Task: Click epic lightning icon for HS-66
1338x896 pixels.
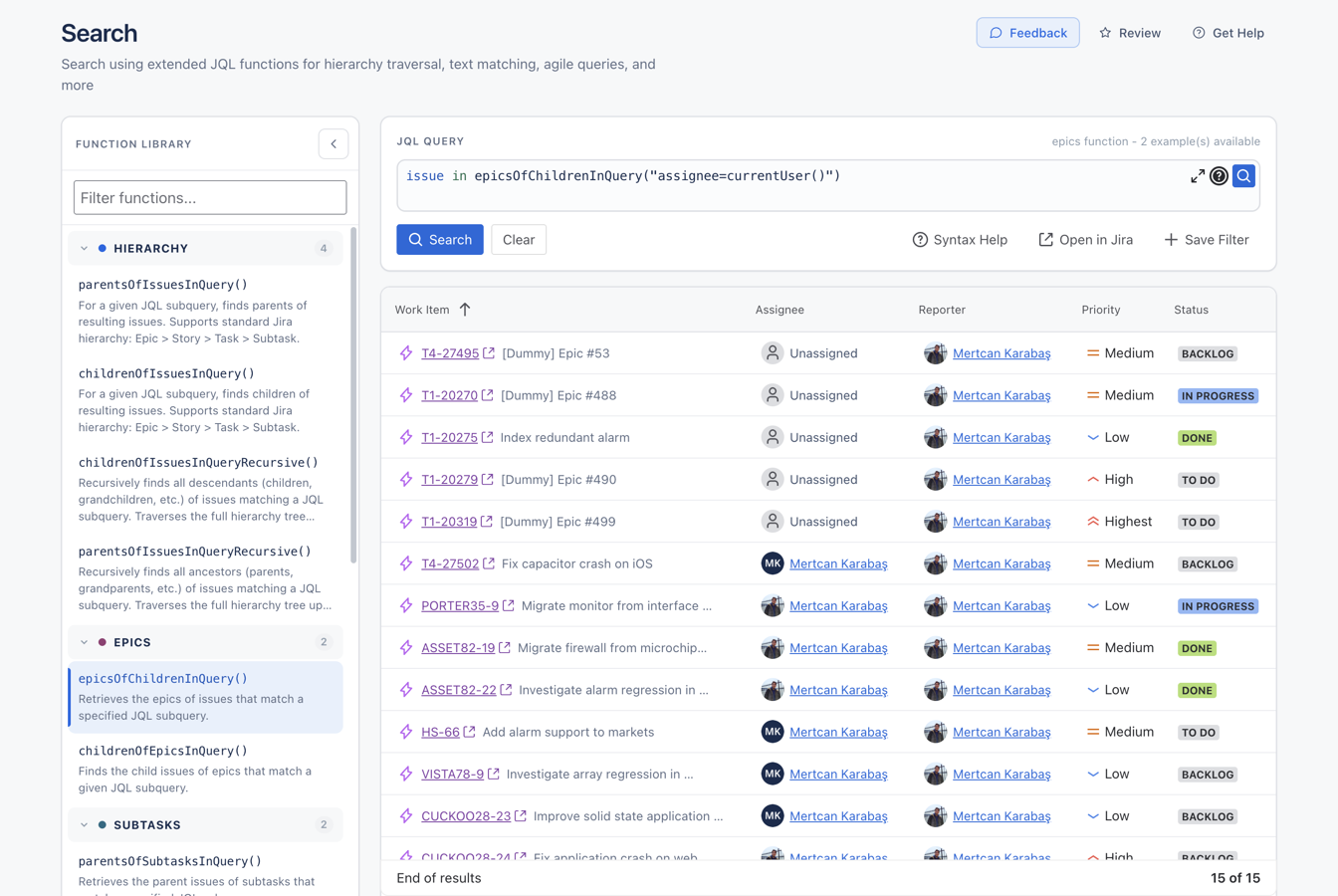Action: tap(406, 732)
